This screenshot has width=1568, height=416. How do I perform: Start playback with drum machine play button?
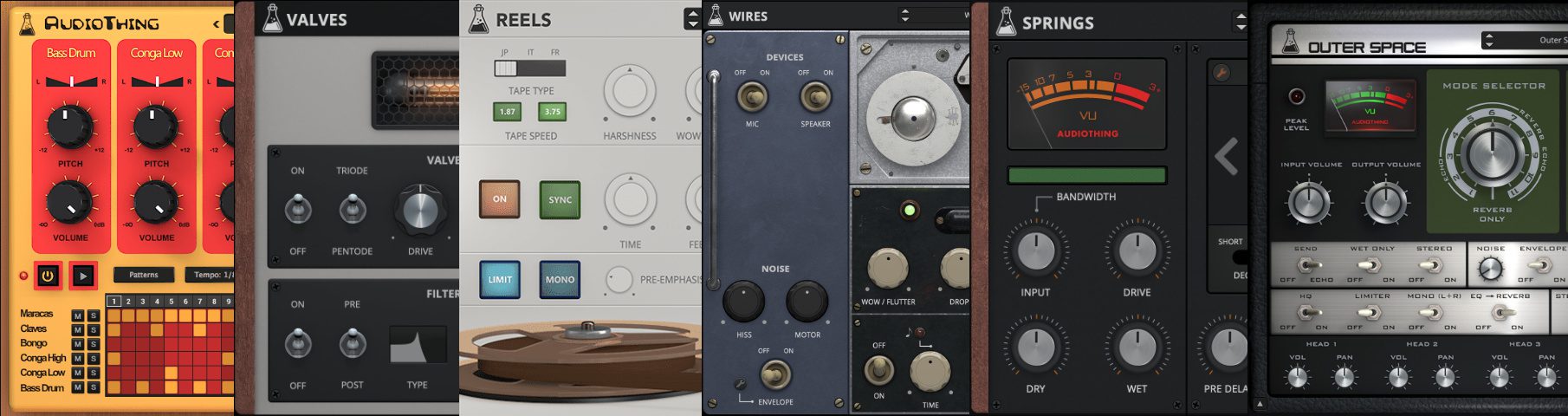point(83,276)
